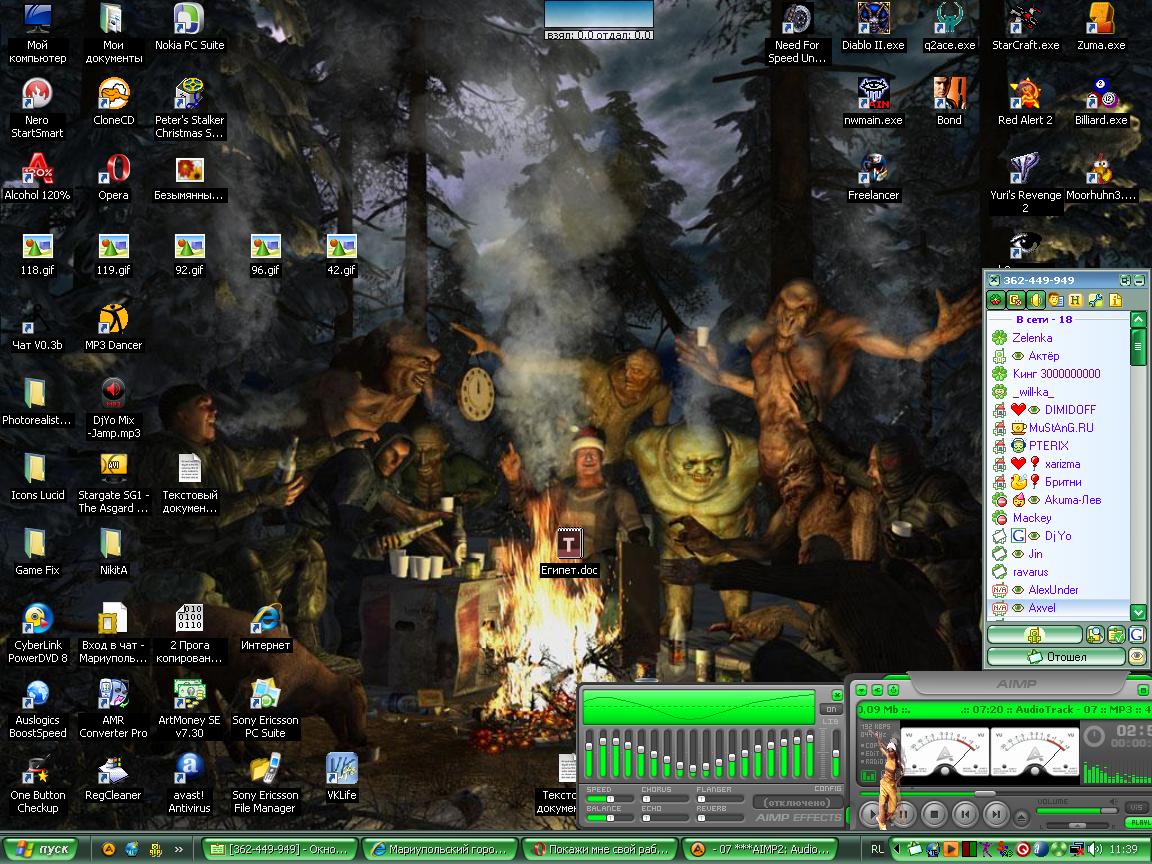Expand hidden quick launch icons chevron
The image size is (1152, 864).
tap(179, 849)
